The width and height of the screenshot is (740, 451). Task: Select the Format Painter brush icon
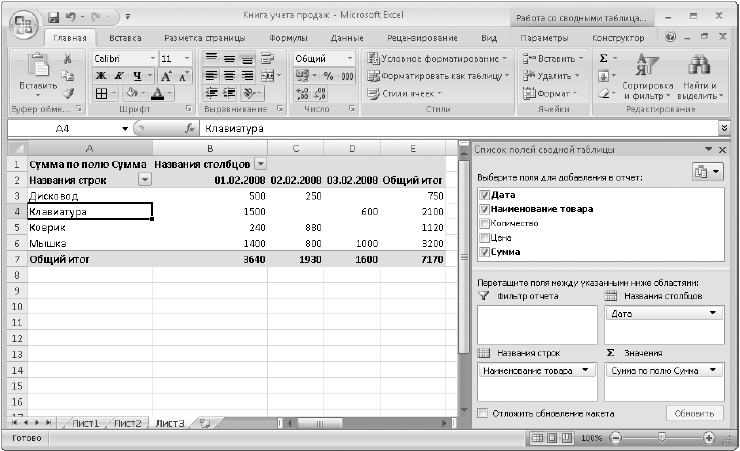(x=68, y=93)
